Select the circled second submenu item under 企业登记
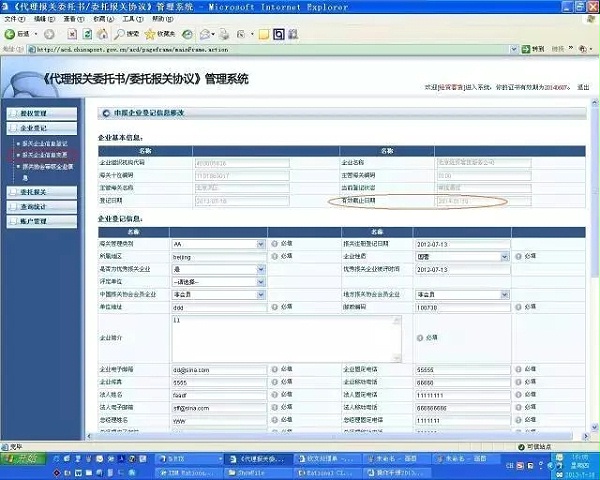The width and height of the screenshot is (600, 480). pyautogui.click(x=44, y=155)
